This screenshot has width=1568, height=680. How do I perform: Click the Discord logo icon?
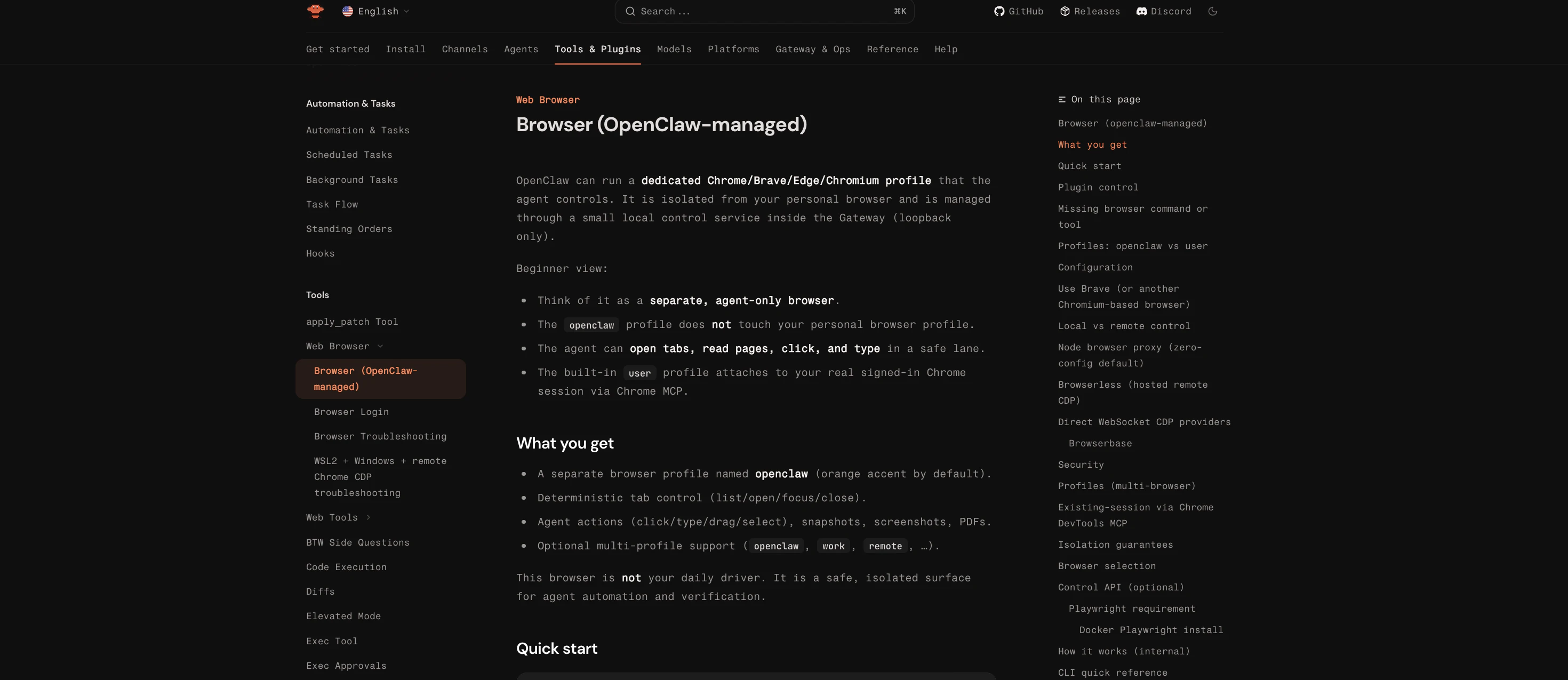click(x=1141, y=11)
